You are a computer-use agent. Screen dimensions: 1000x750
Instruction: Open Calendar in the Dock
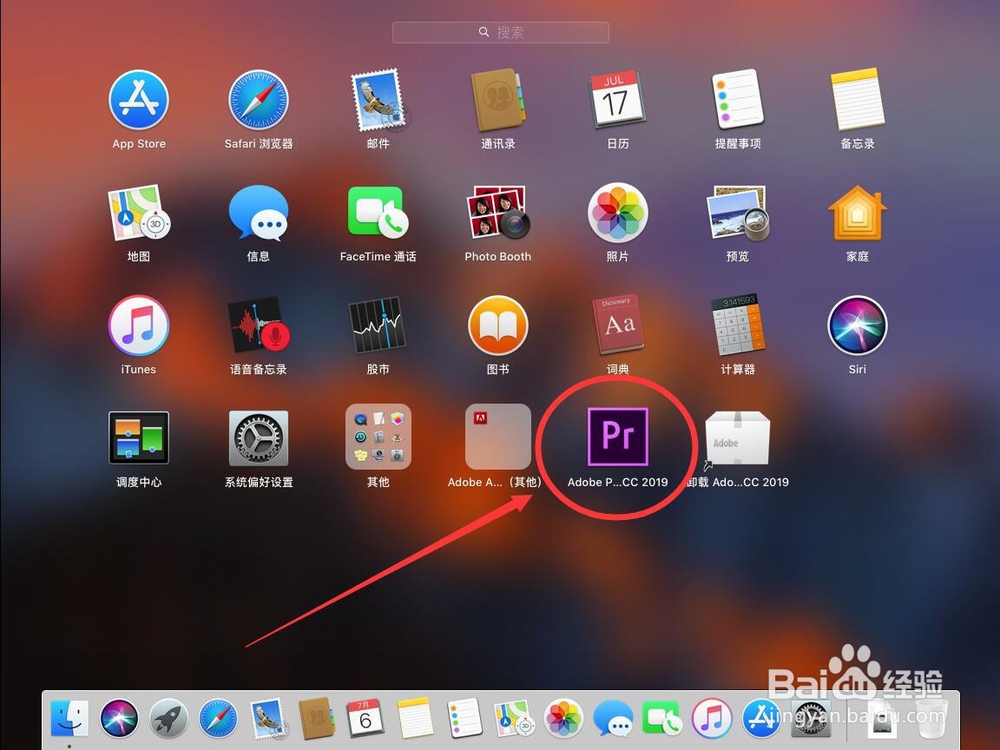pos(365,718)
